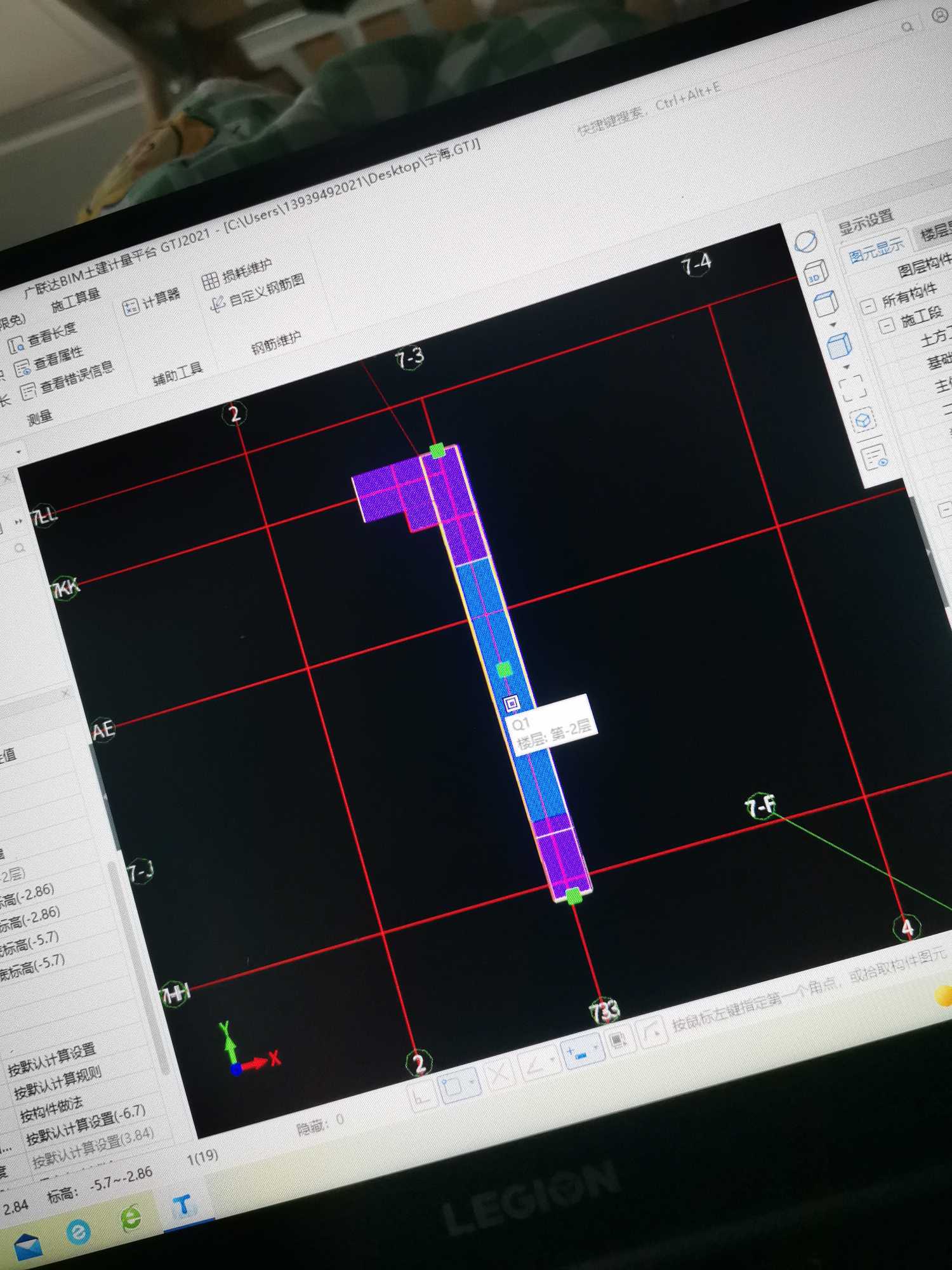Click the zoom extents bracket icon

[852, 387]
